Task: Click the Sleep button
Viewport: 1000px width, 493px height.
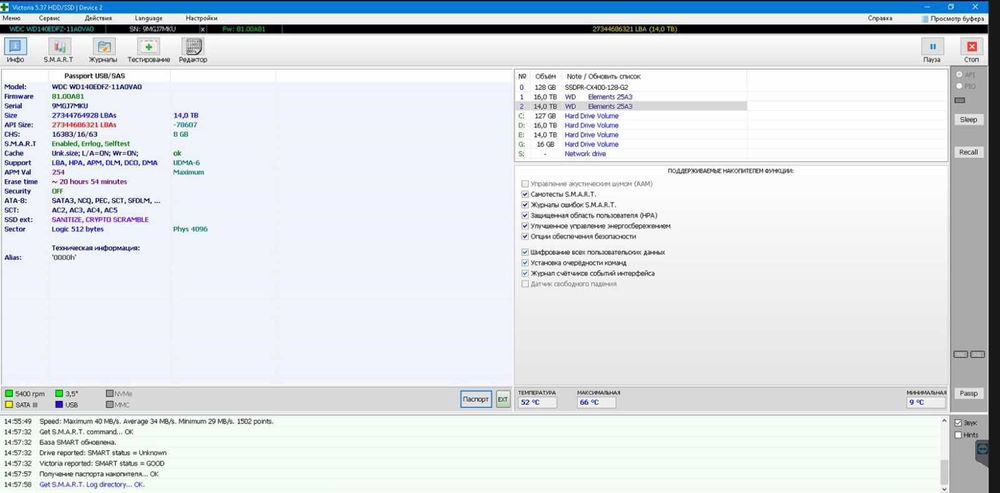Action: [x=968, y=120]
